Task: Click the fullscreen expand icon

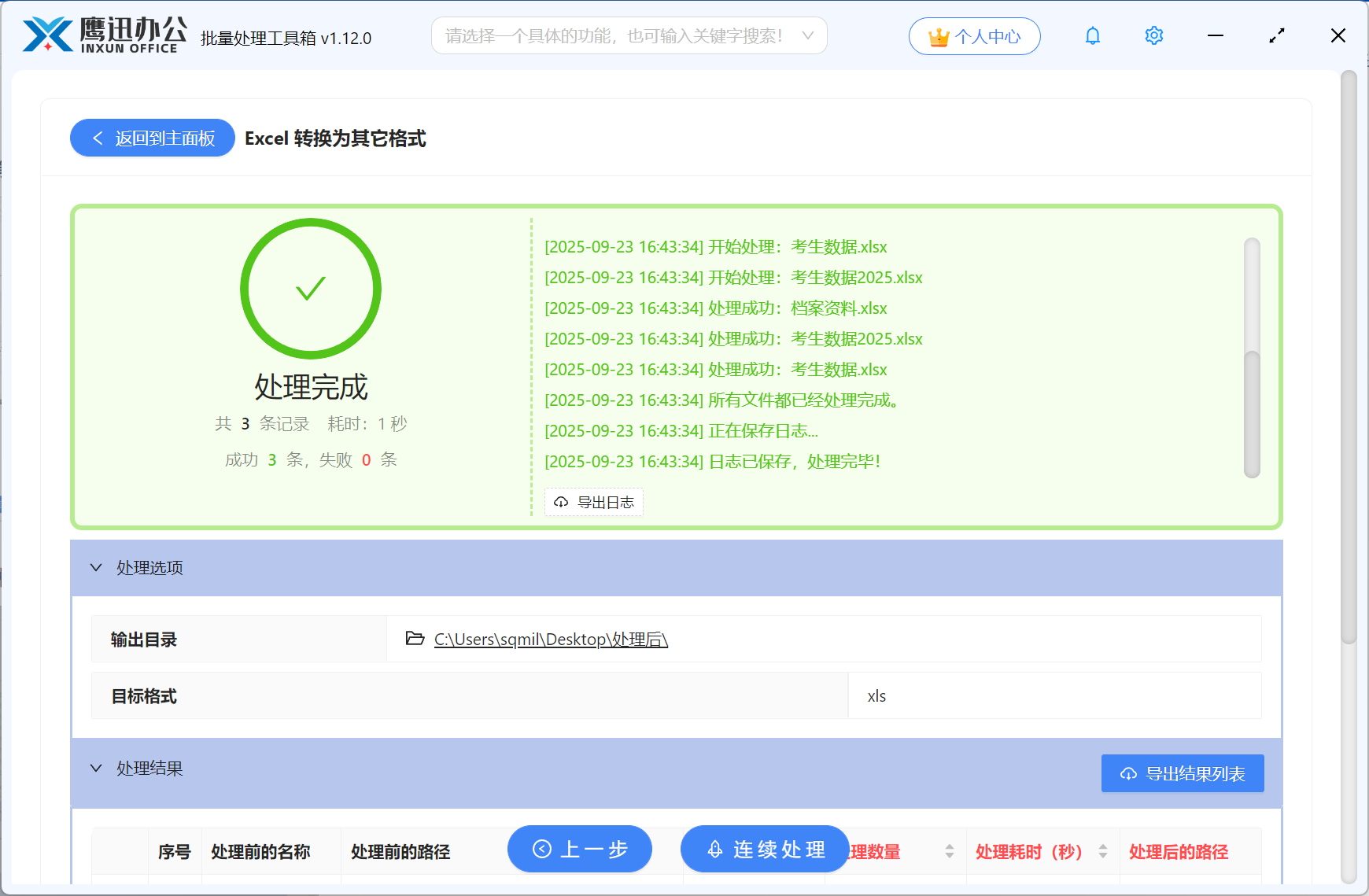Action: pos(1277,35)
